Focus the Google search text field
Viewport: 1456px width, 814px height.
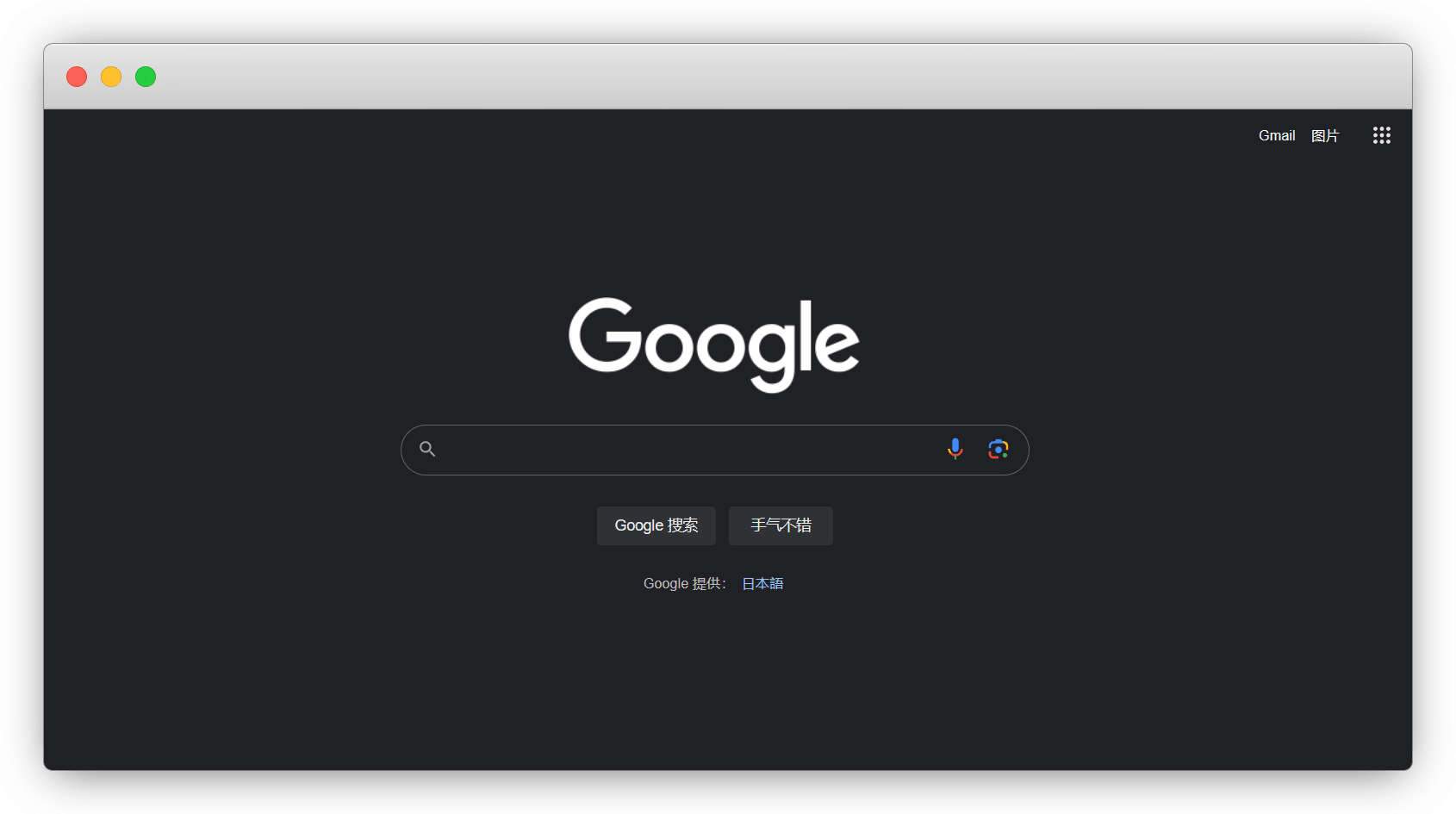click(689, 450)
